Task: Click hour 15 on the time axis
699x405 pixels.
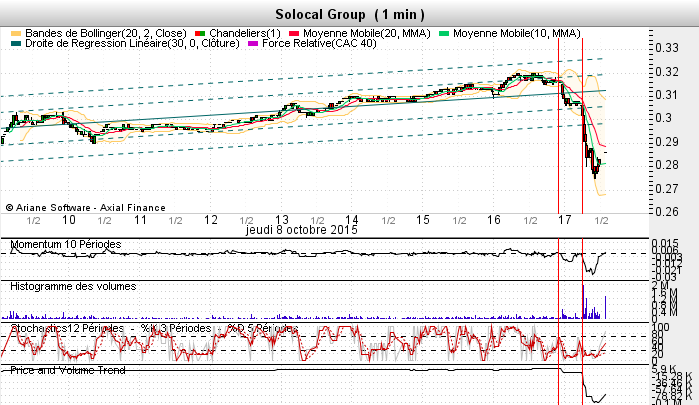Action: click(423, 220)
